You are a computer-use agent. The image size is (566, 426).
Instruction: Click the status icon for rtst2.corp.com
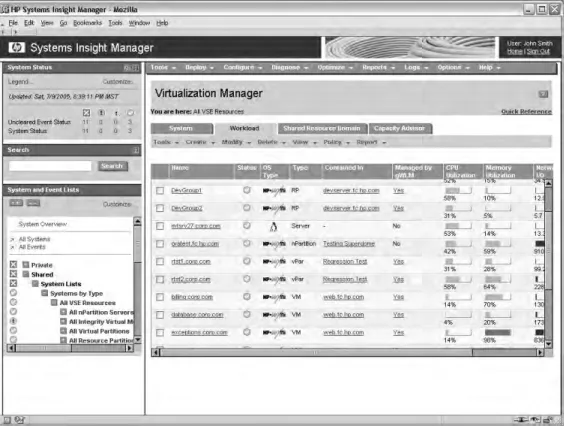(247, 279)
